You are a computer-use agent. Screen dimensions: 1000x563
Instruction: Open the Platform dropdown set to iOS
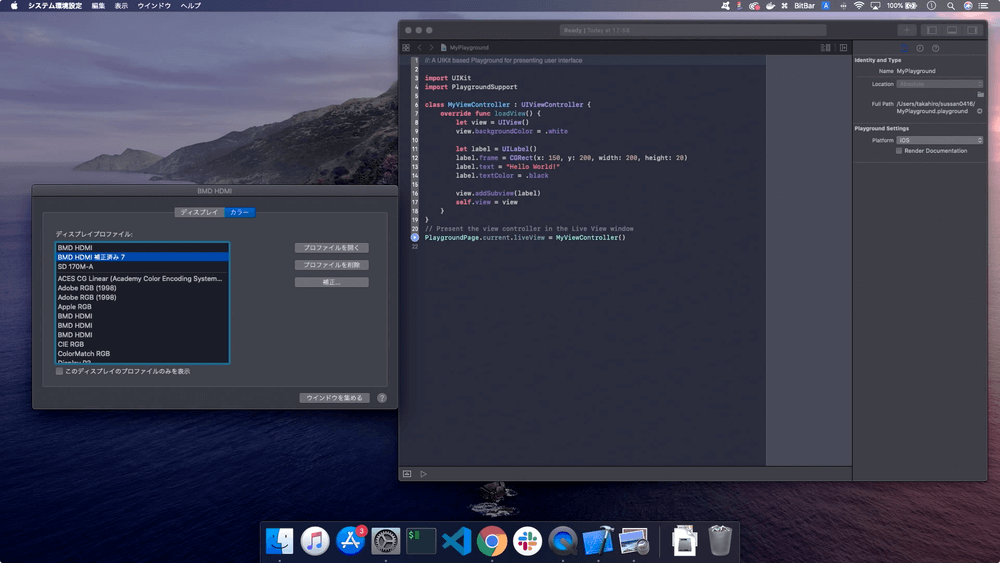(939, 140)
